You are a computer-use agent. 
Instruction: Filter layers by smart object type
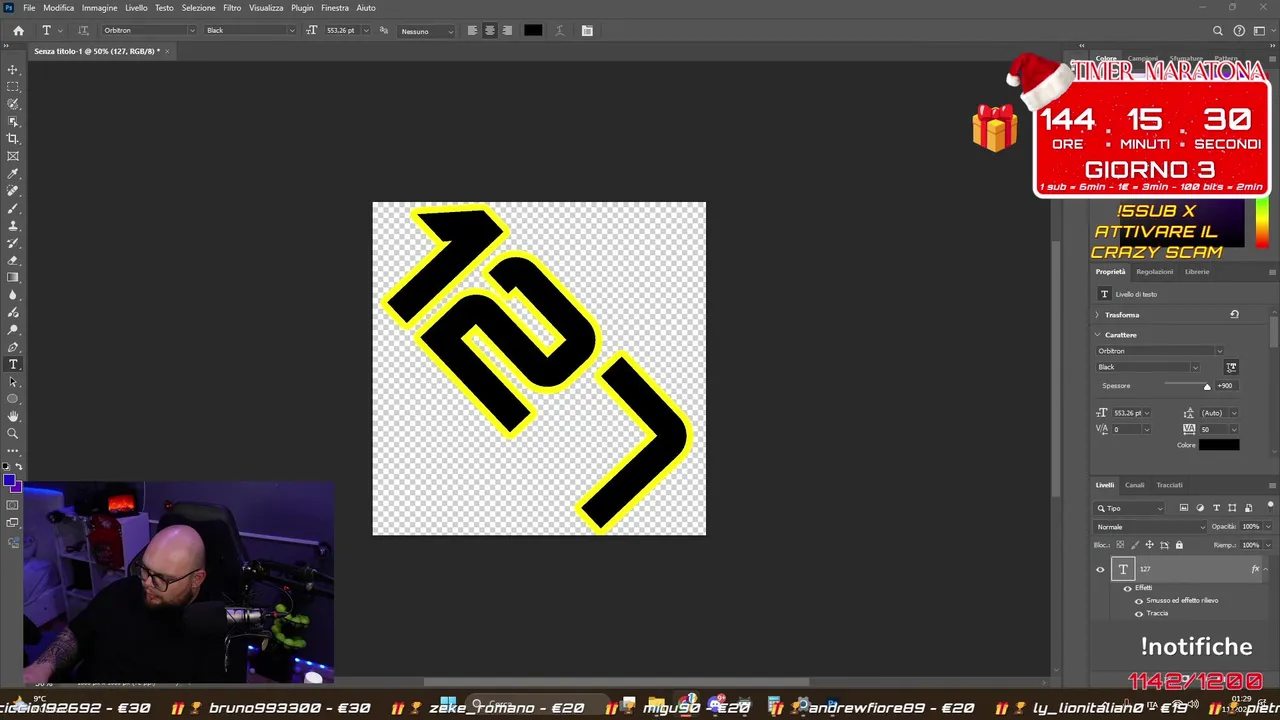point(1248,508)
